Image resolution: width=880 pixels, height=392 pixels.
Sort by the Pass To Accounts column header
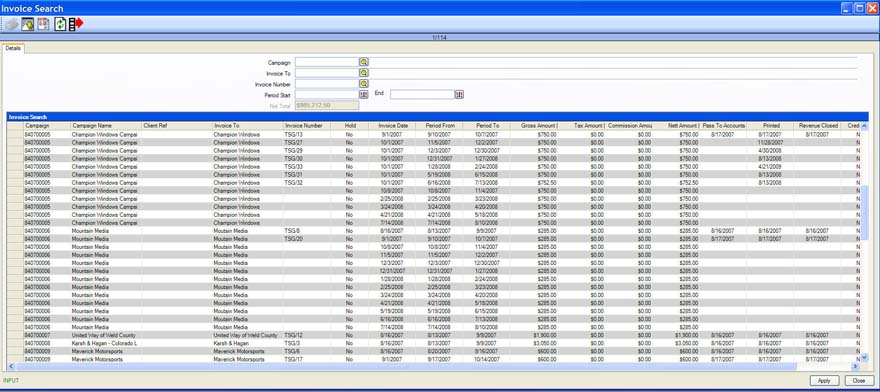point(723,126)
